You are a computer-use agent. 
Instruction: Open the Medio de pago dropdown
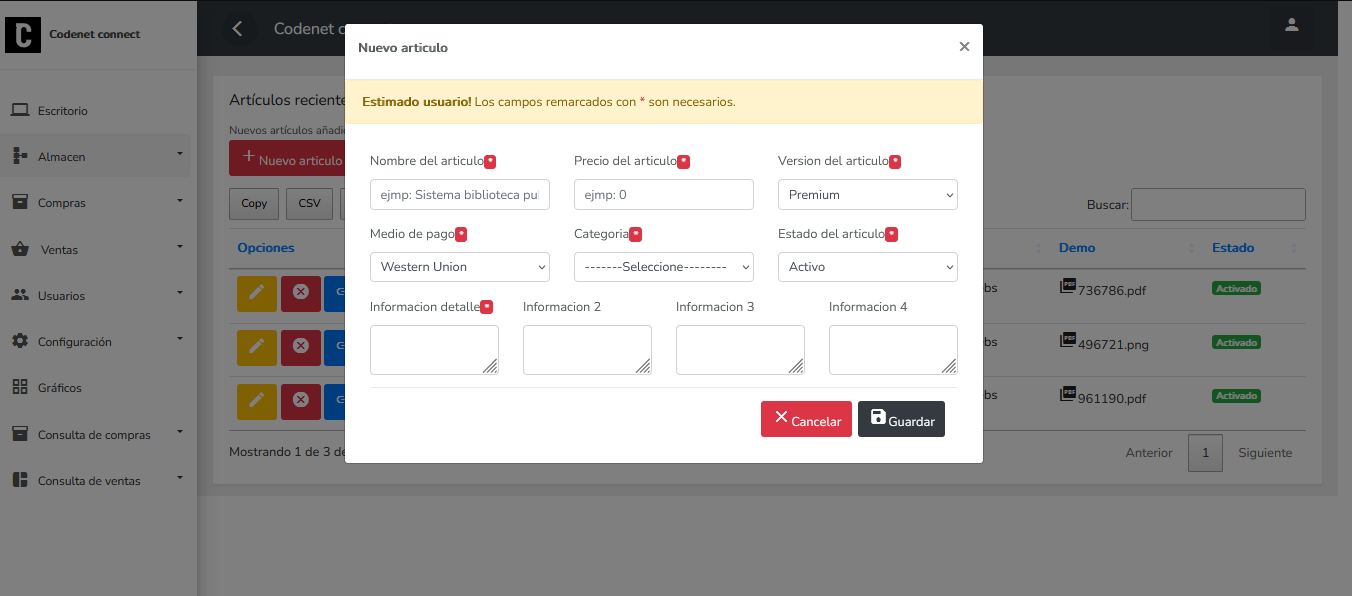[459, 267]
